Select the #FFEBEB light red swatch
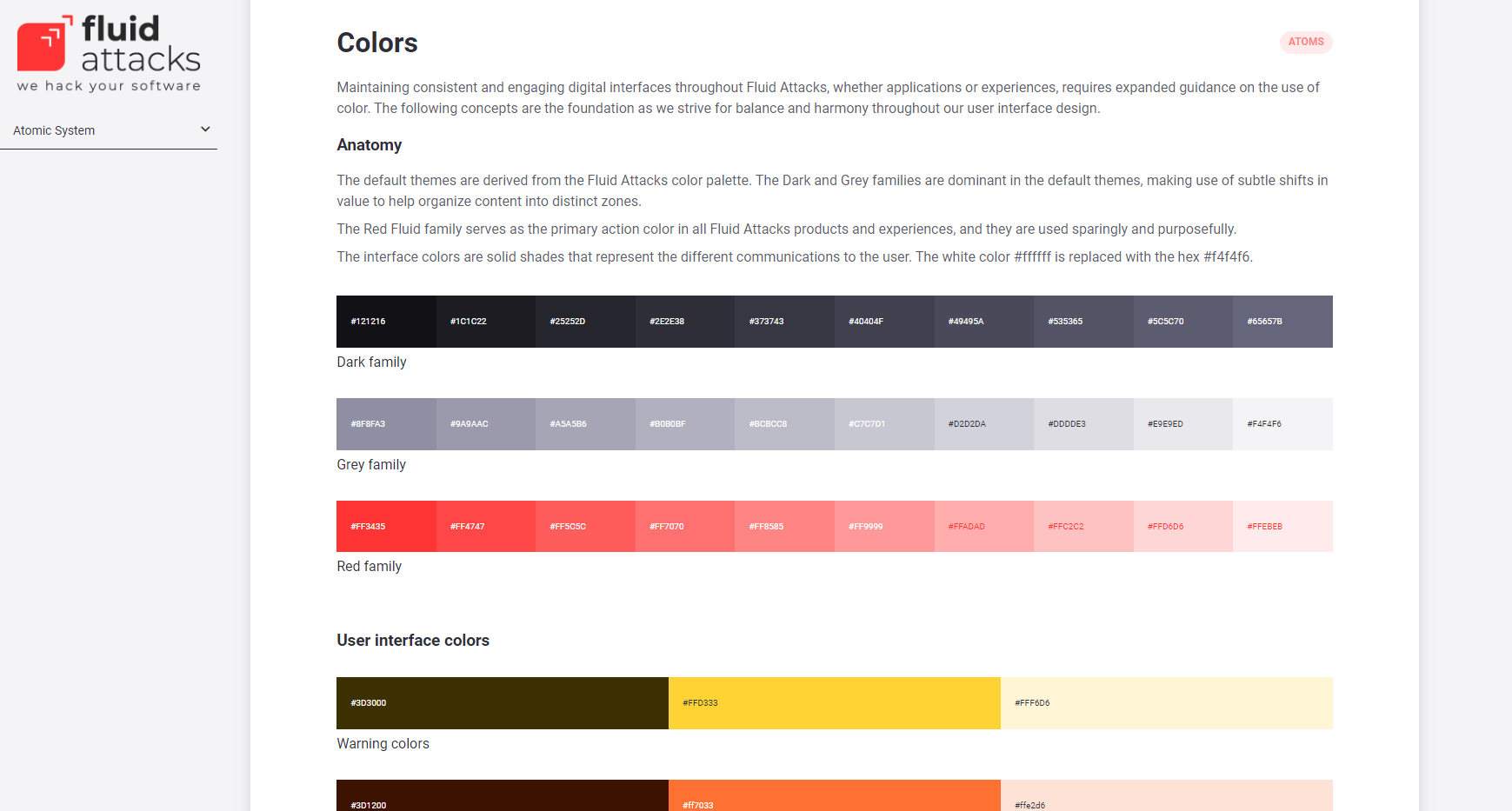The height and width of the screenshot is (811, 1512). tap(1282, 526)
